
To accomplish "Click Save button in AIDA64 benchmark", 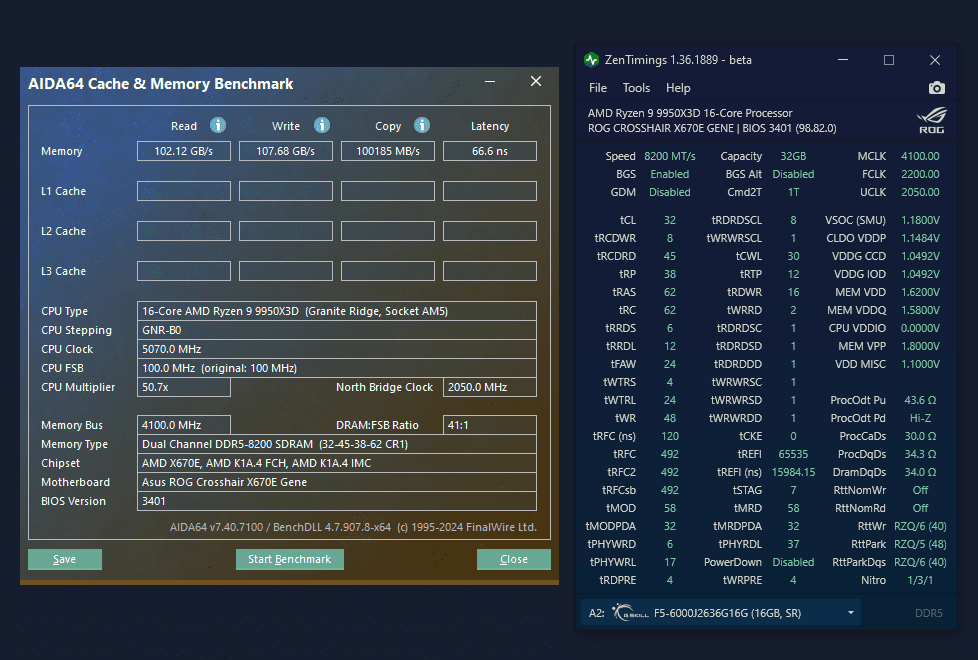I will tap(65, 559).
